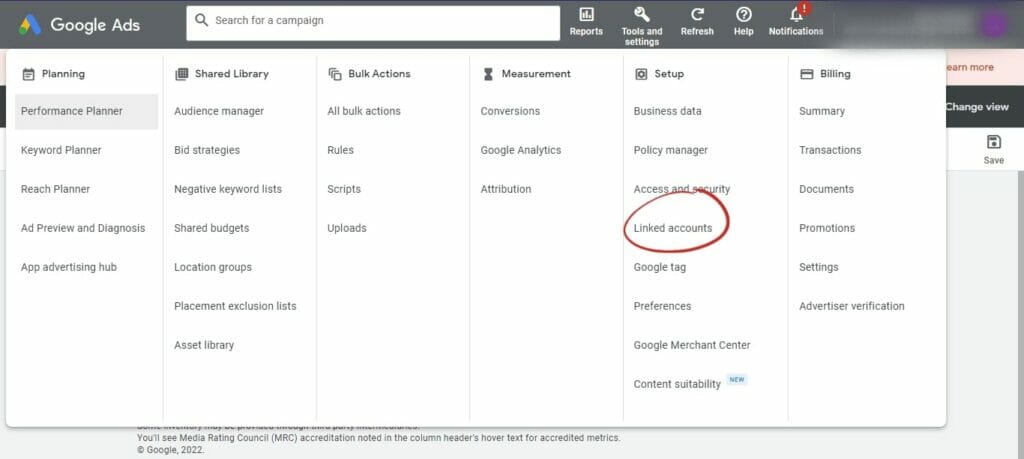Focus the Search for a campaign field
Image resolution: width=1024 pixels, height=459 pixels.
(x=373, y=23)
